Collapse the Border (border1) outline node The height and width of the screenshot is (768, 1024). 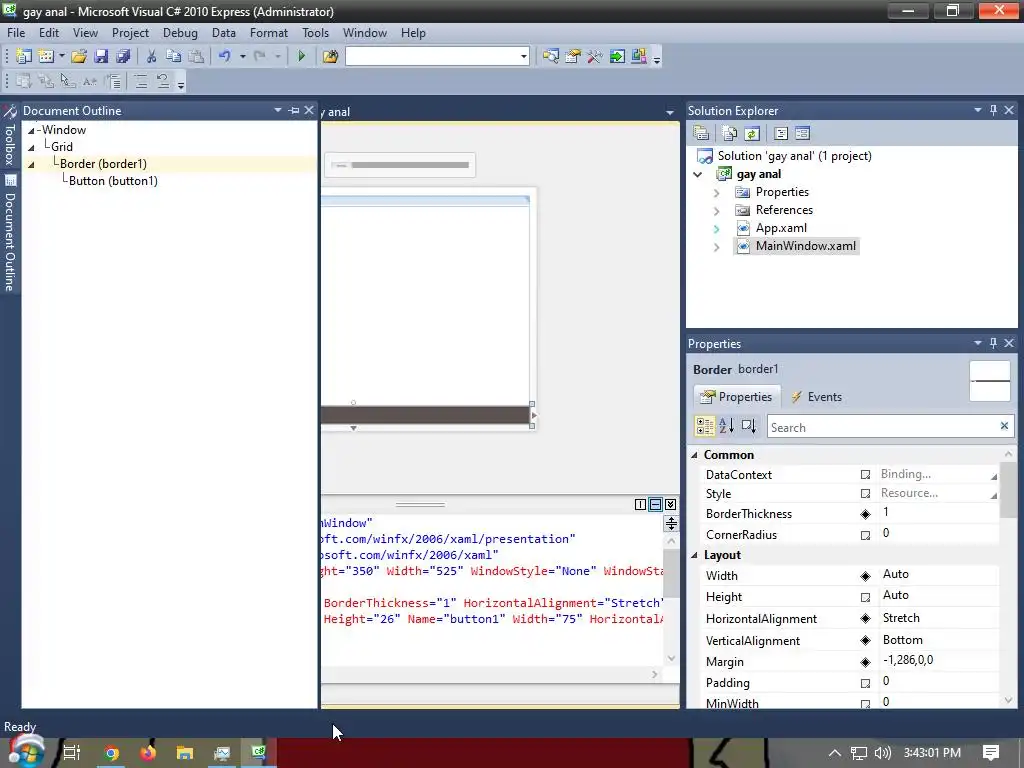[x=31, y=165]
